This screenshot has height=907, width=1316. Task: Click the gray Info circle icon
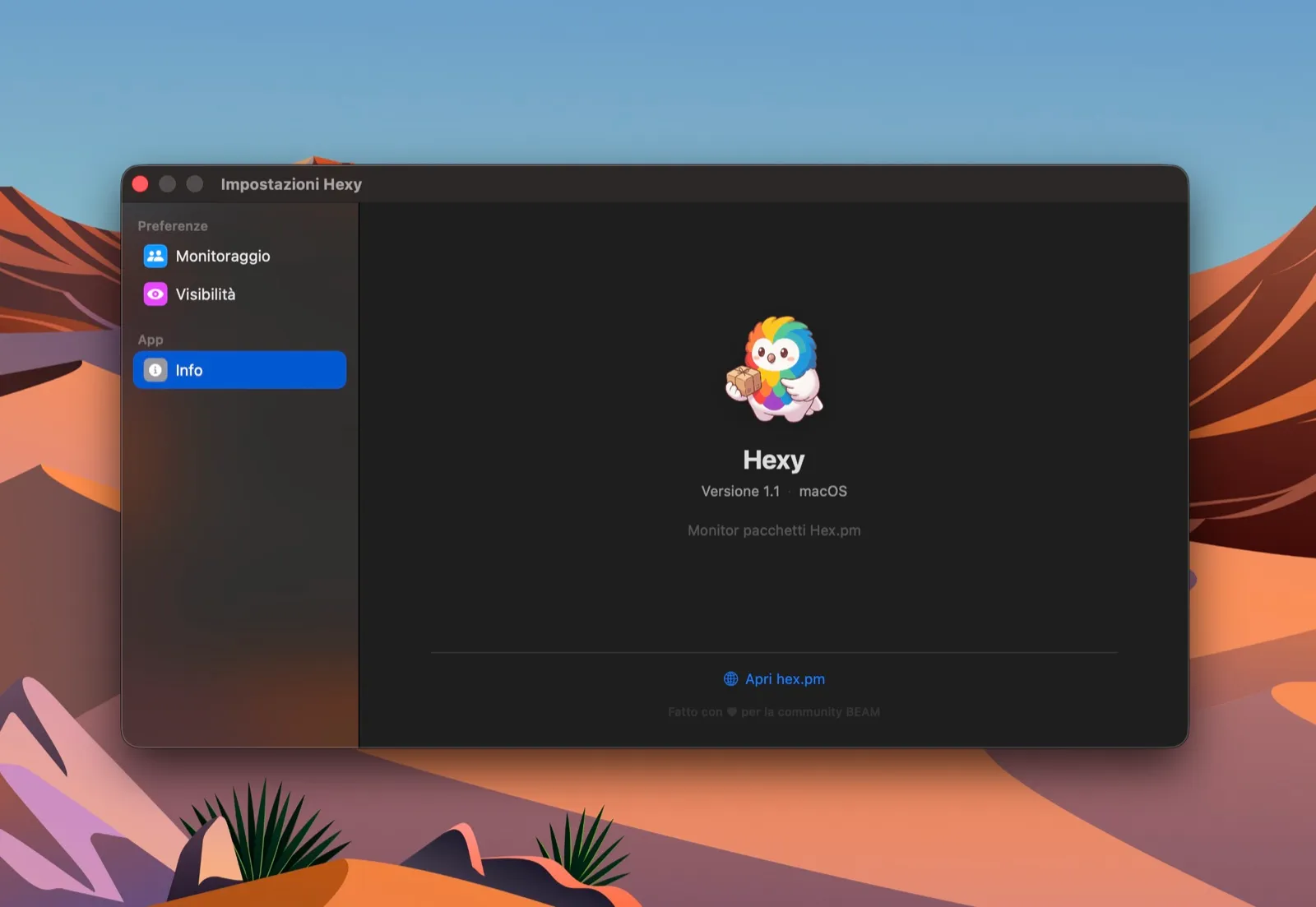(155, 370)
